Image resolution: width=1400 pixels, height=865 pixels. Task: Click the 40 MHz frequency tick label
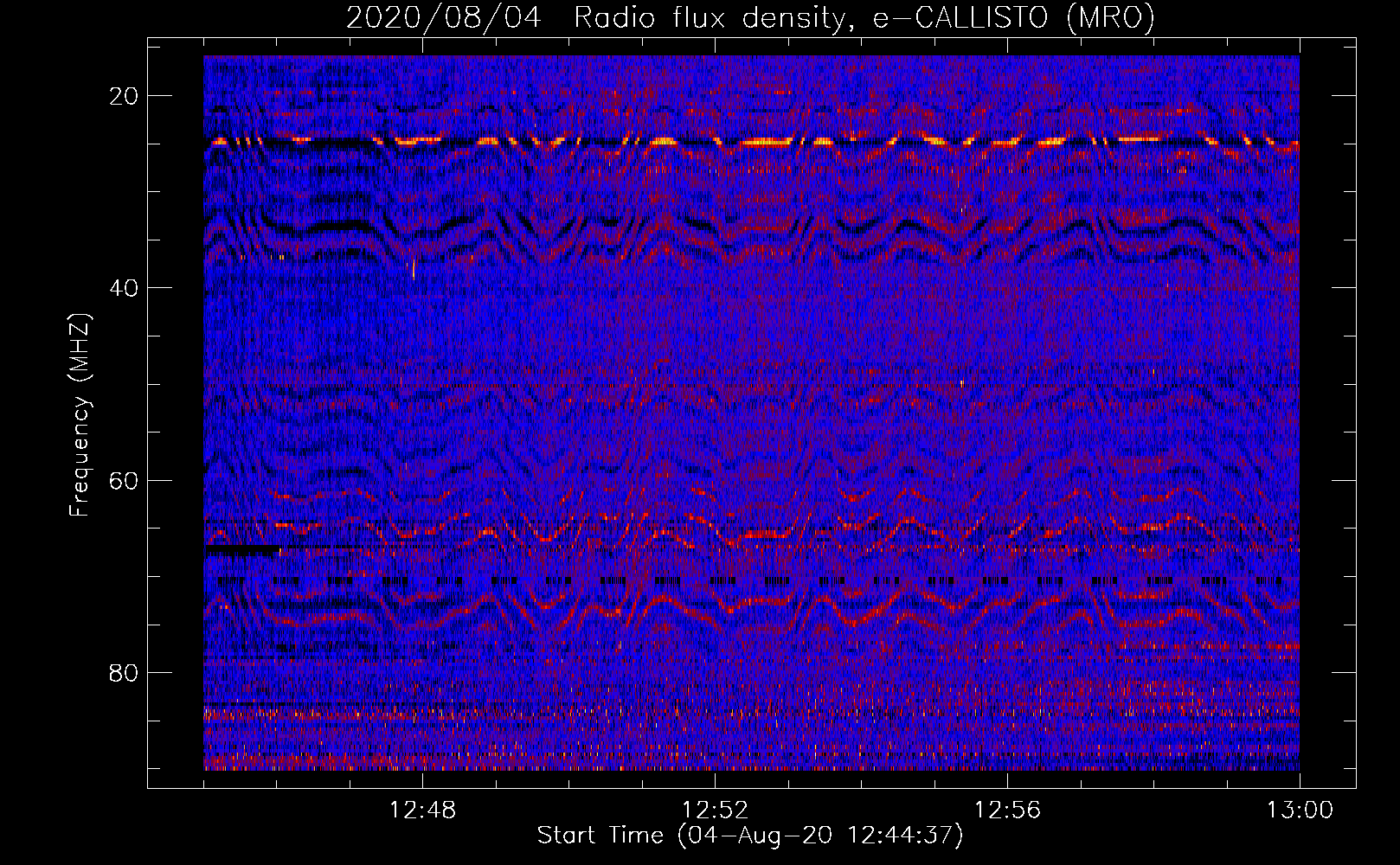124,288
